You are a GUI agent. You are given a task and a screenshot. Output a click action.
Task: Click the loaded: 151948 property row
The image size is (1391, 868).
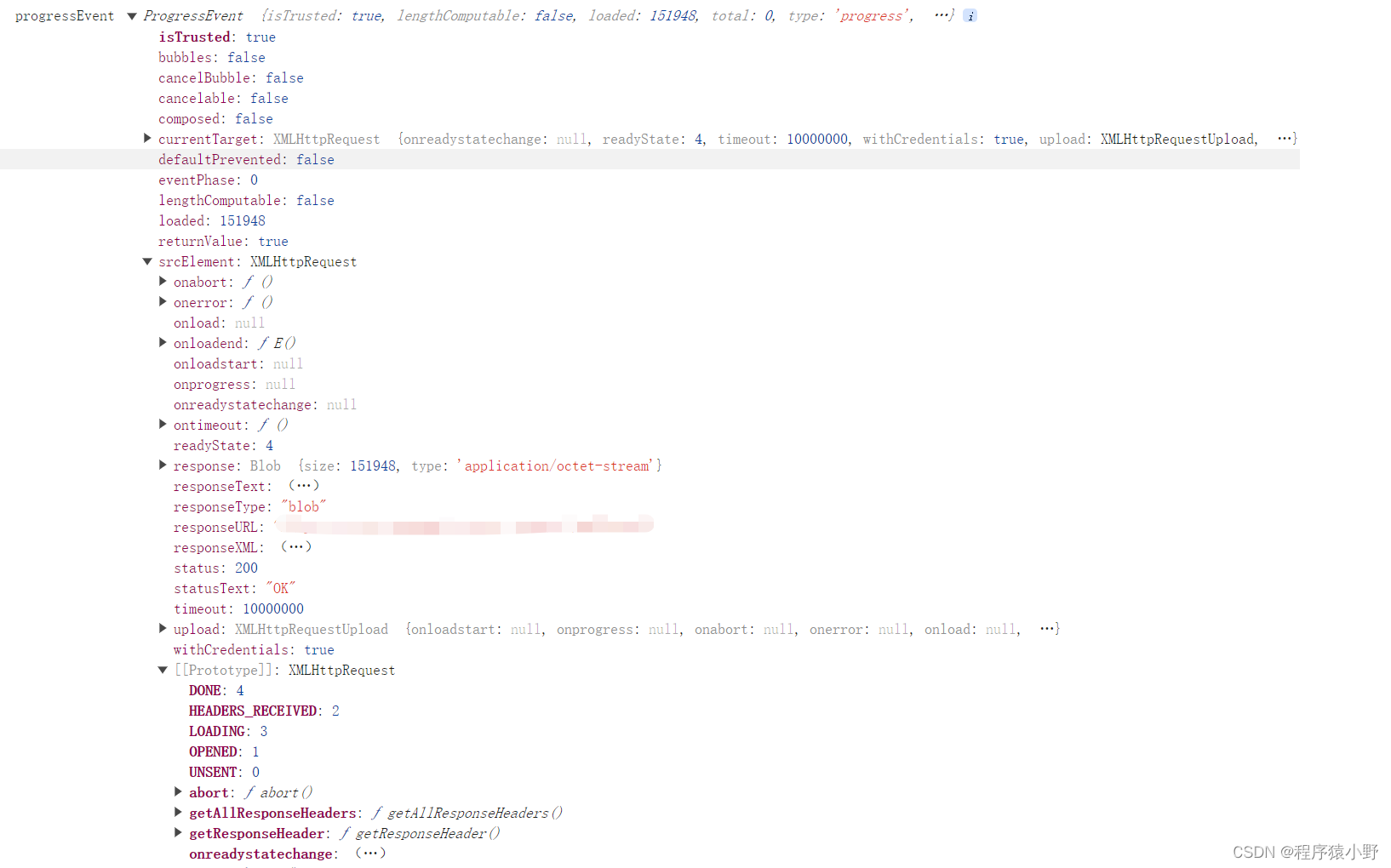[x=212, y=220]
